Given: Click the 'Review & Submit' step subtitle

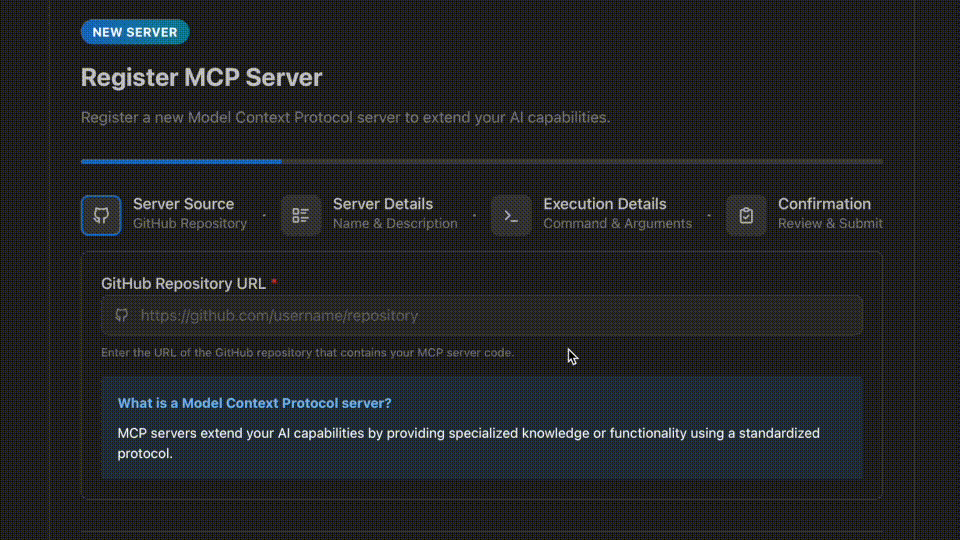Looking at the screenshot, I should tap(830, 223).
